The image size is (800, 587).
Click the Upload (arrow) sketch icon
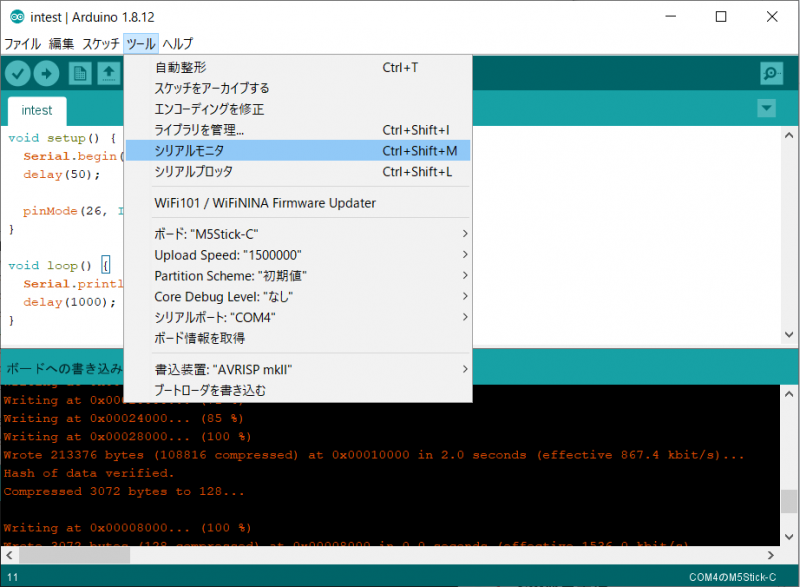pos(47,73)
